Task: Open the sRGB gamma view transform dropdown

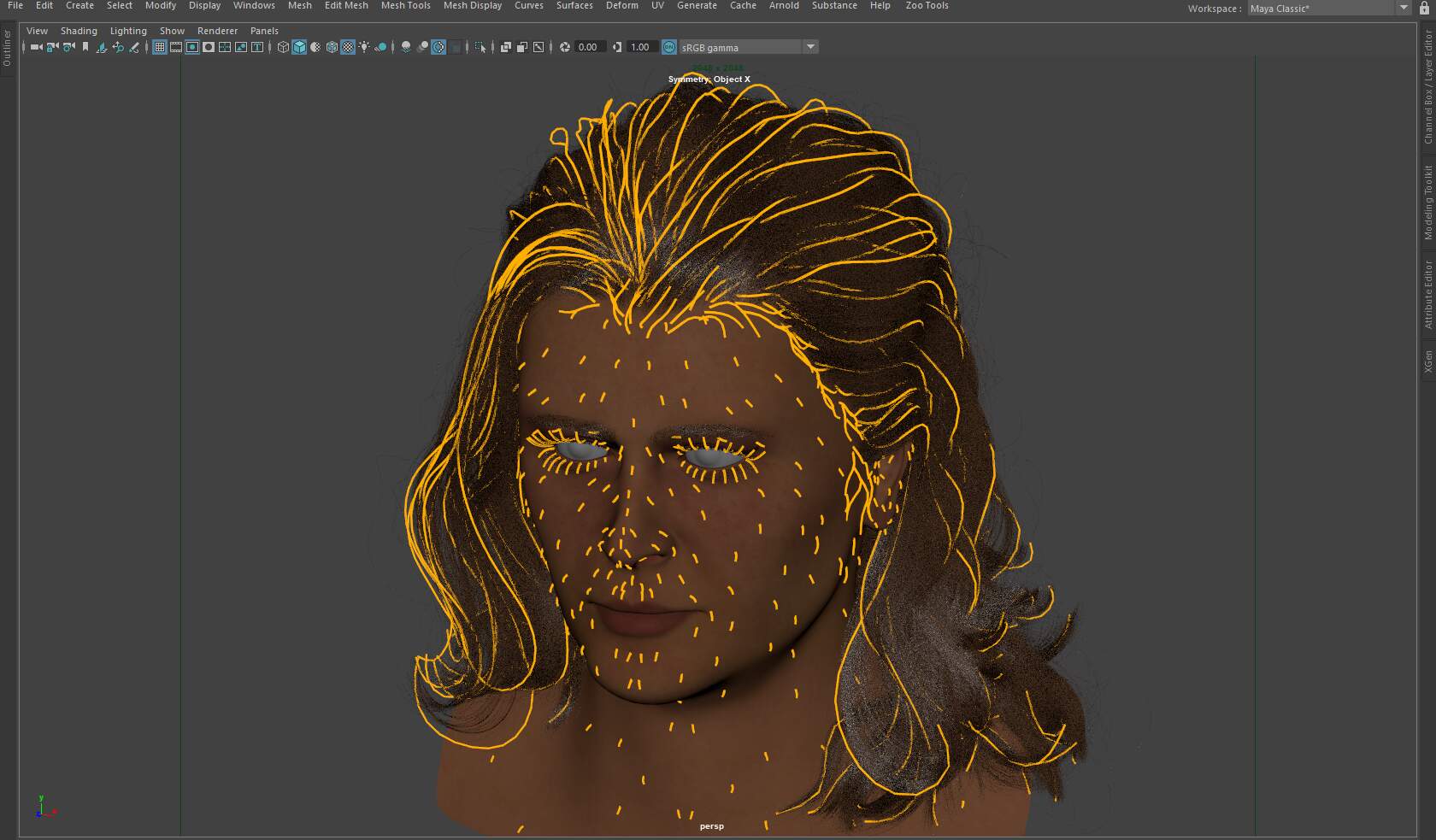Action: (749, 47)
